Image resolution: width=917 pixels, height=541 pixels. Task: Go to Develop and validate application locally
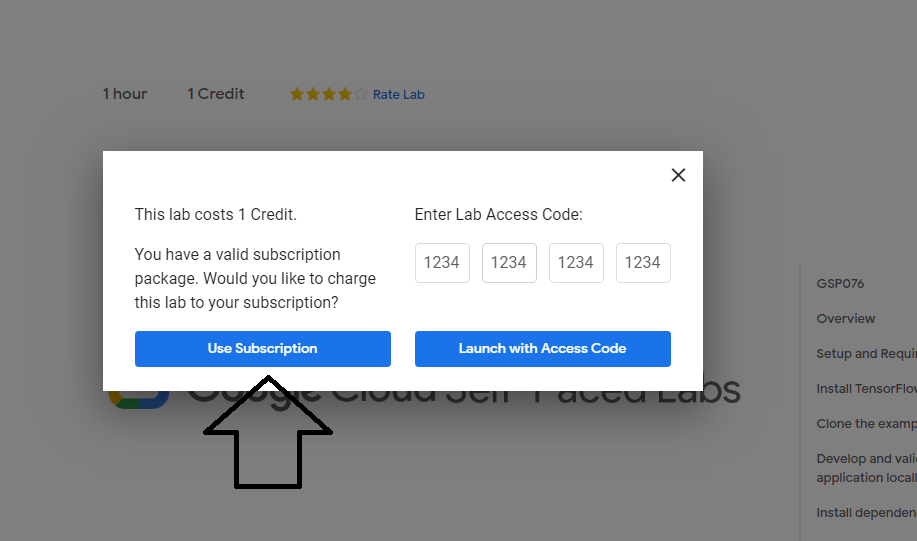(x=867, y=468)
